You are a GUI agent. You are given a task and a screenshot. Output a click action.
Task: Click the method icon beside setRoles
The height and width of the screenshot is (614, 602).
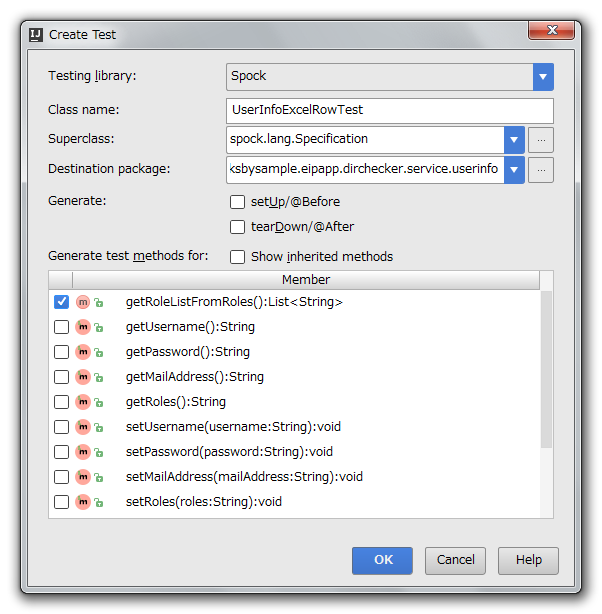(83, 502)
